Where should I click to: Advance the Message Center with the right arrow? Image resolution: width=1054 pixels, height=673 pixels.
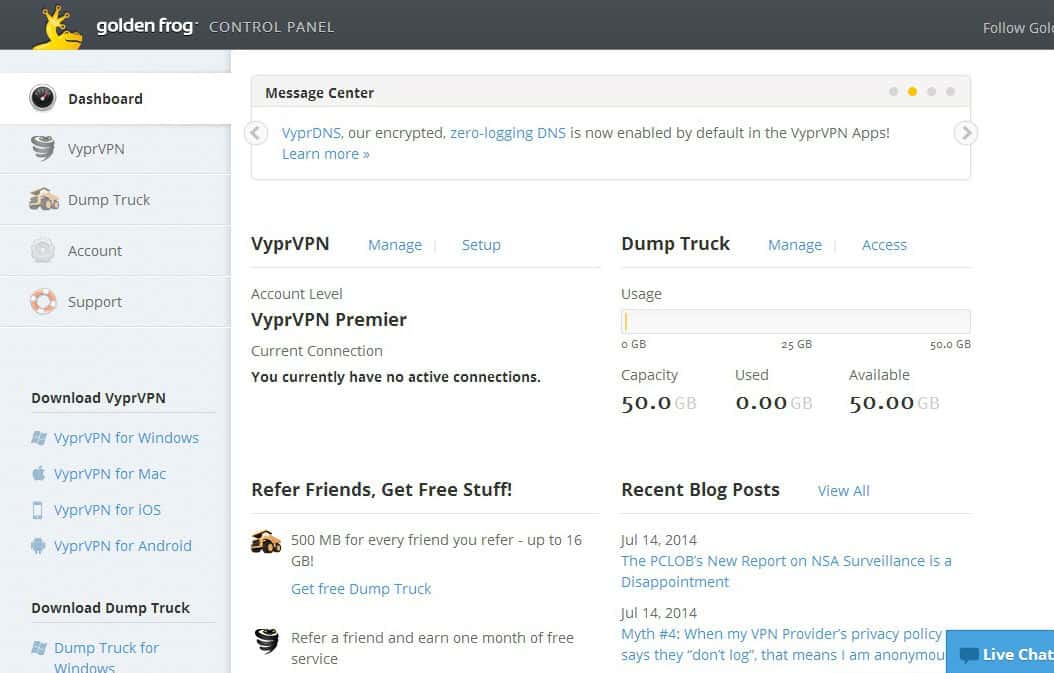tap(964, 132)
